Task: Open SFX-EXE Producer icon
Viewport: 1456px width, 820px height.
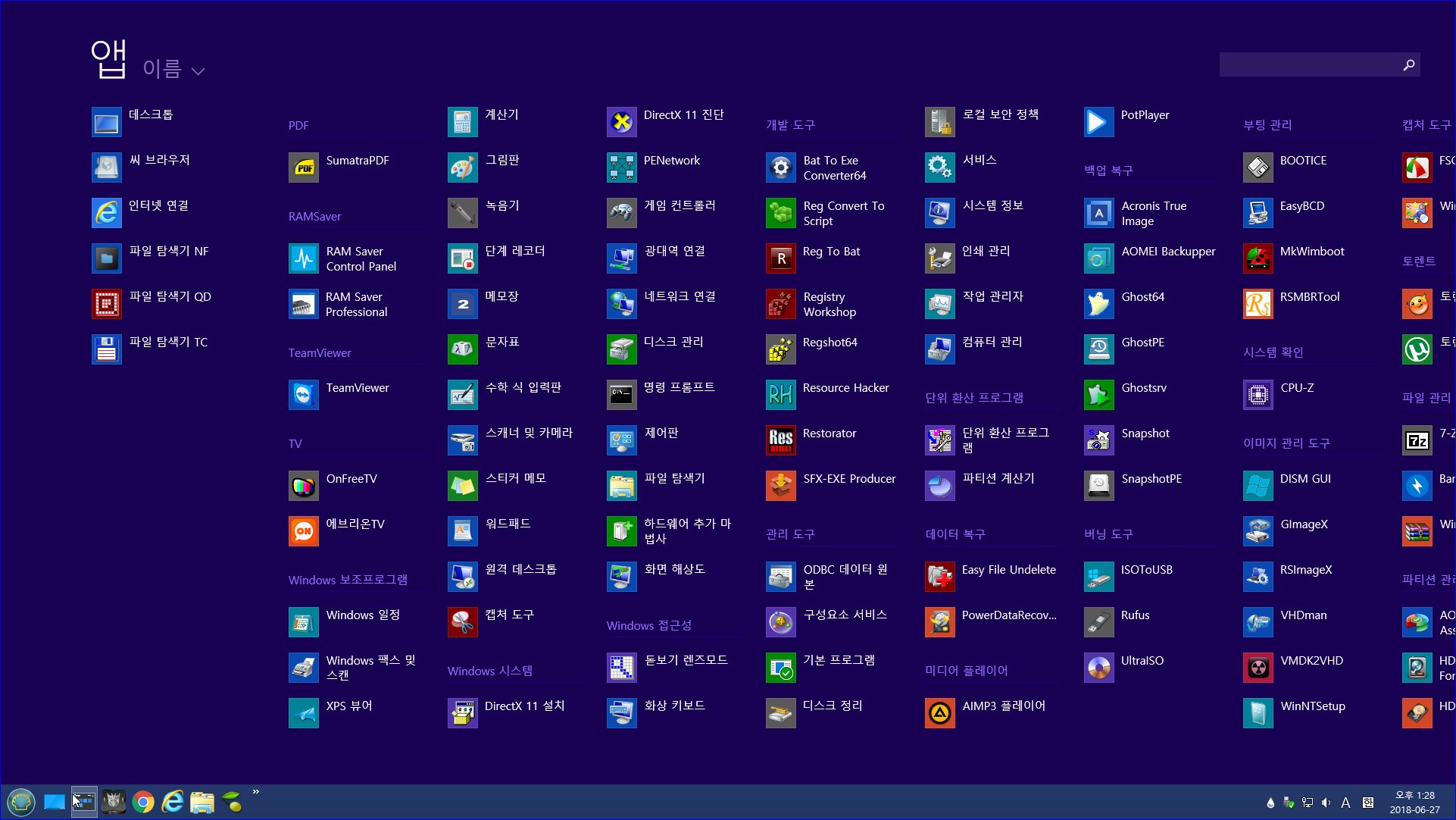Action: coord(781,486)
